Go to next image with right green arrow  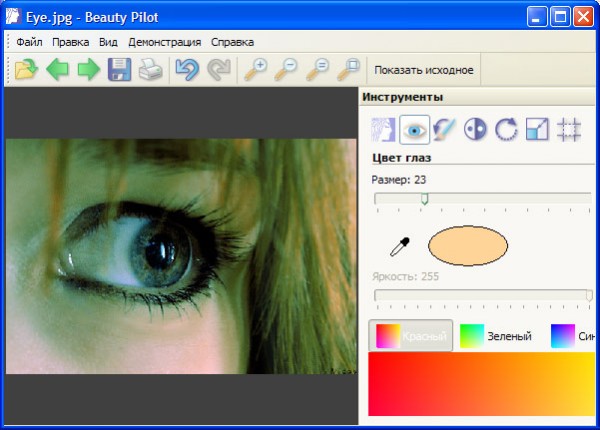click(x=89, y=70)
